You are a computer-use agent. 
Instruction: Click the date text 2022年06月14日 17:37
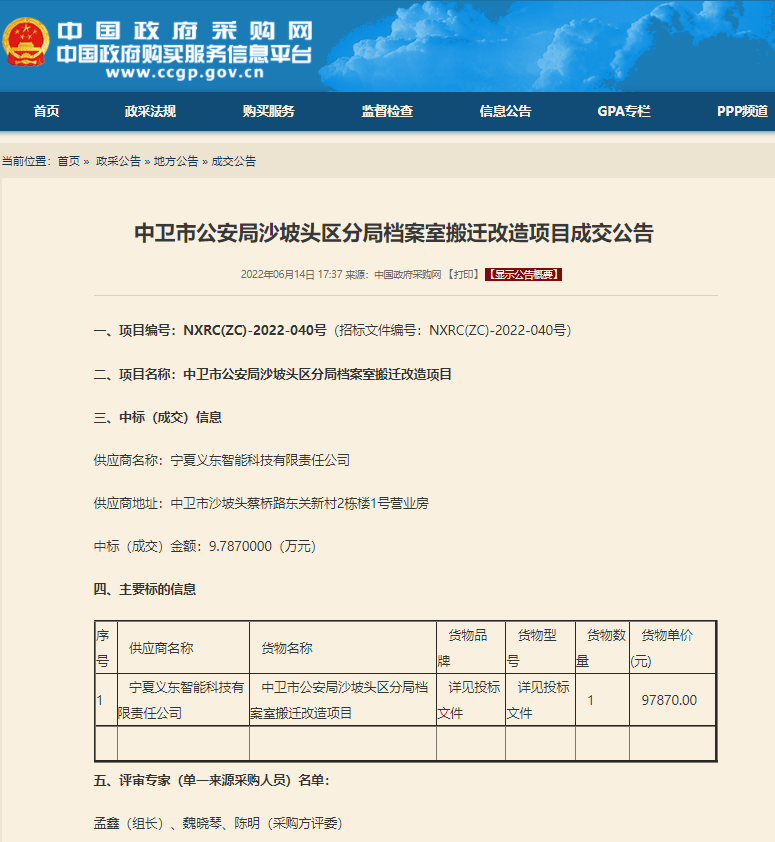pos(292,274)
